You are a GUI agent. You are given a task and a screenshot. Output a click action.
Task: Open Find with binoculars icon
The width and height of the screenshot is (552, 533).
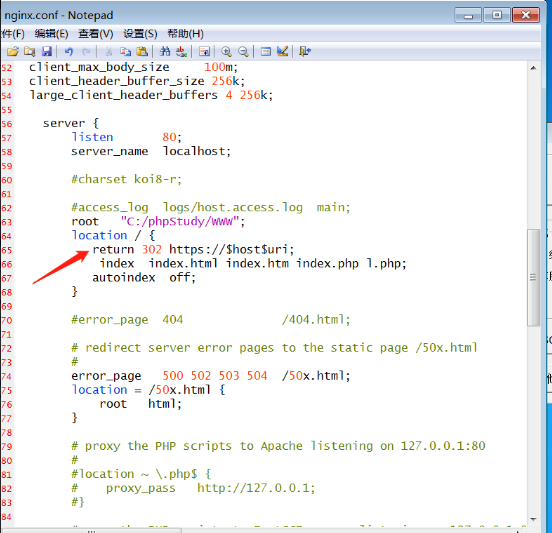click(x=164, y=51)
